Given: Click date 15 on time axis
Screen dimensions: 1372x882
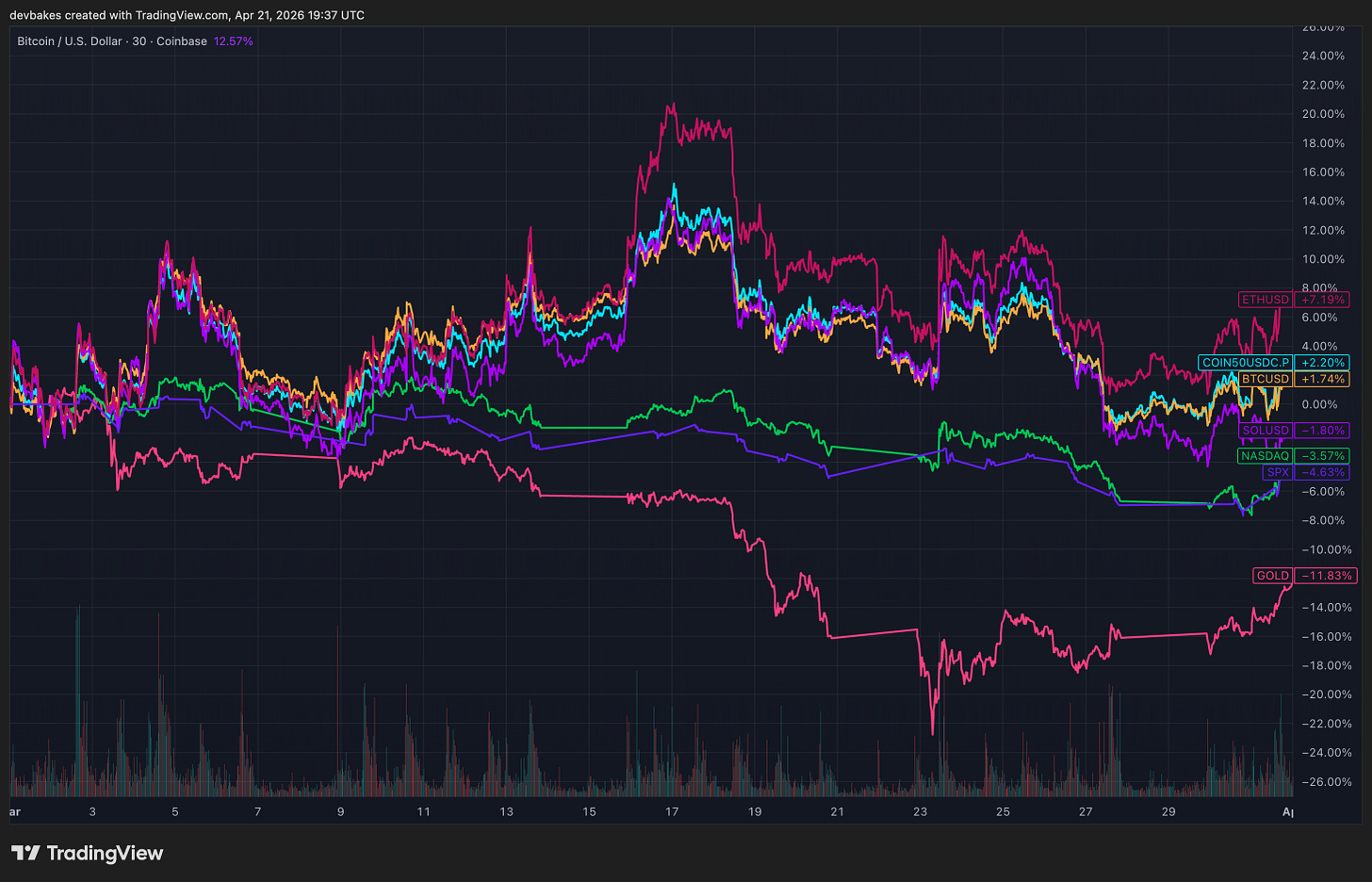Looking at the screenshot, I should [589, 811].
